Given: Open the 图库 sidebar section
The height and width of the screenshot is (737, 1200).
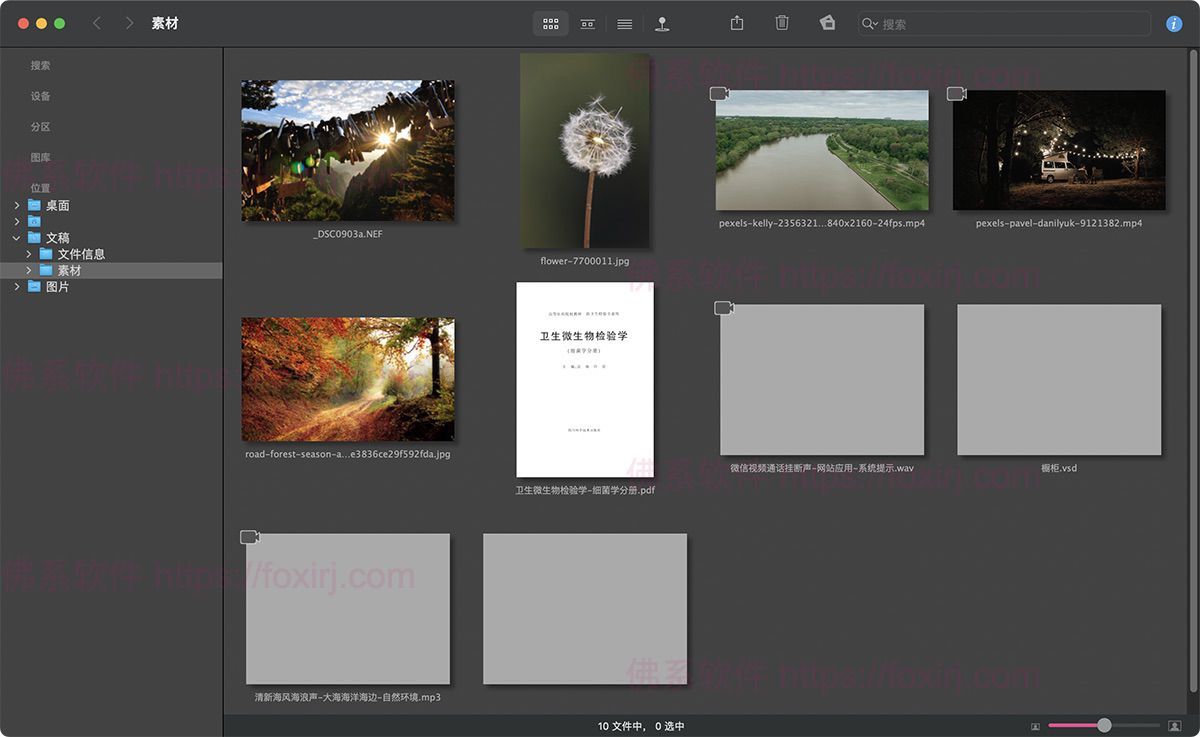Looking at the screenshot, I should pyautogui.click(x=40, y=158).
